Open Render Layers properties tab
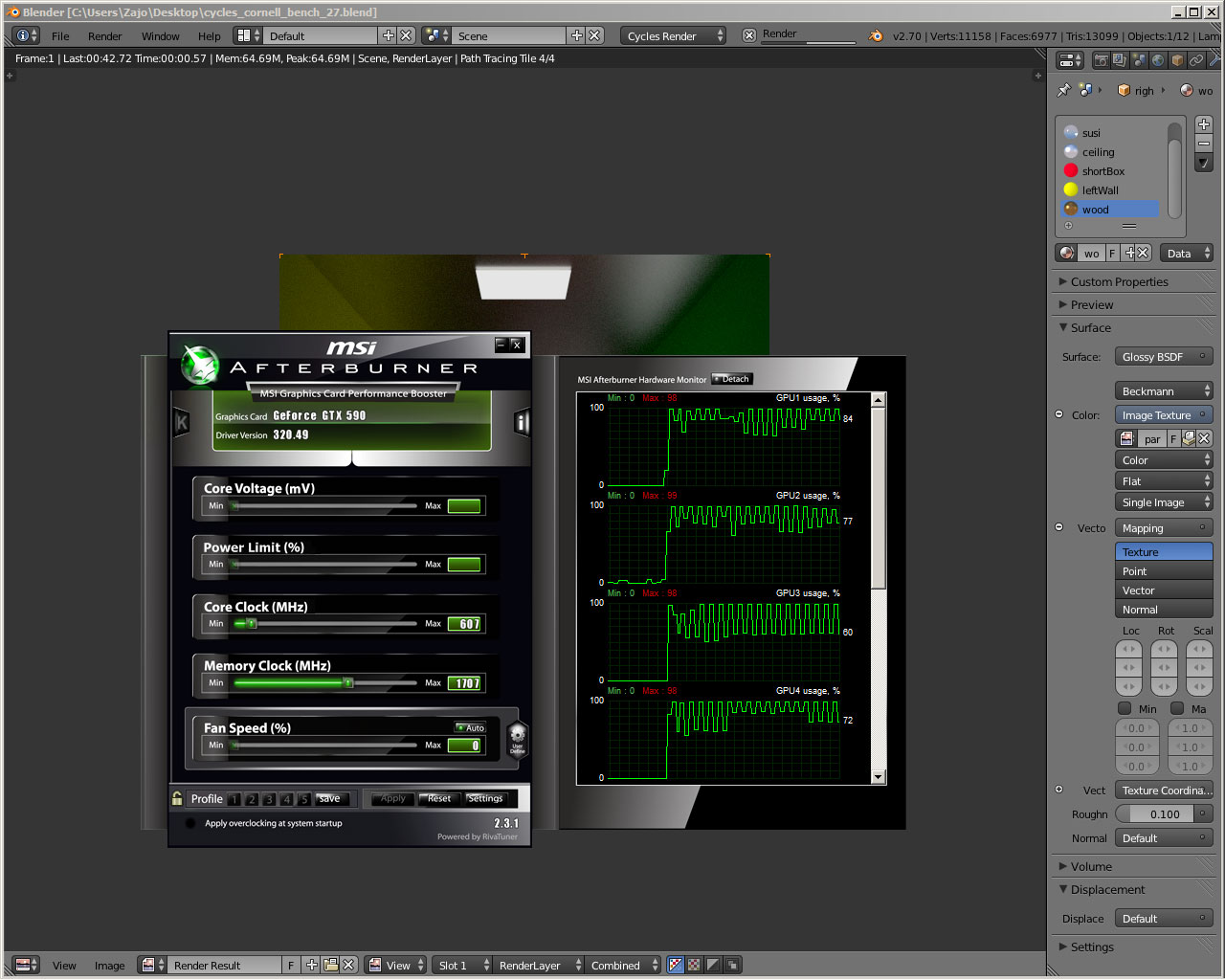Image resolution: width=1225 pixels, height=980 pixels. (1120, 60)
